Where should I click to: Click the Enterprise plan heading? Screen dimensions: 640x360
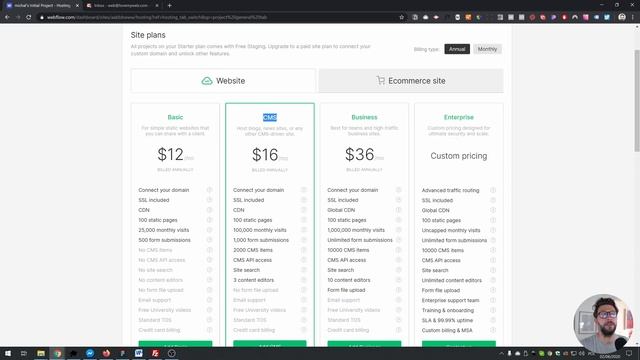[x=459, y=117]
